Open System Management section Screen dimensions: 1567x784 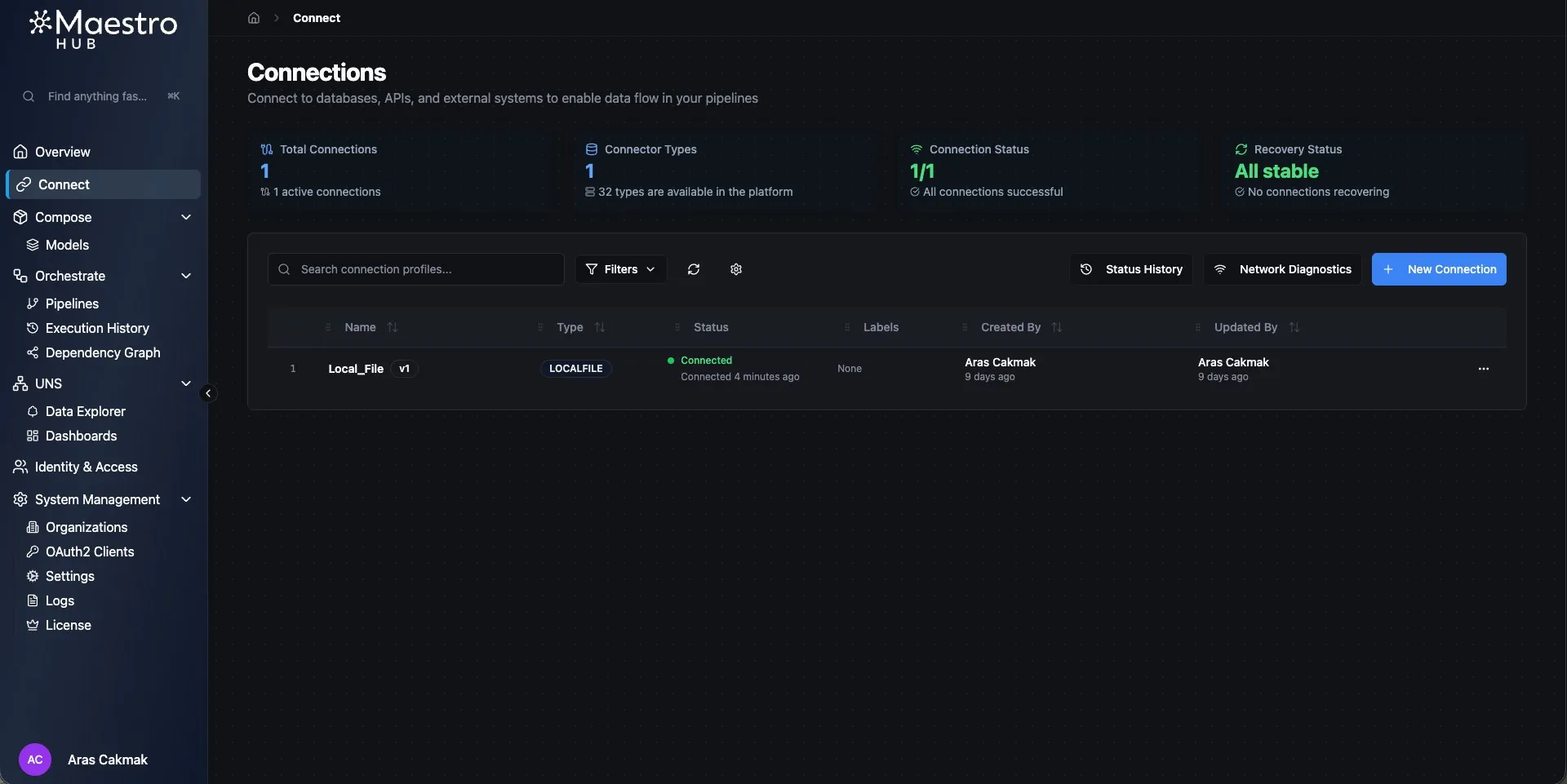[x=97, y=499]
